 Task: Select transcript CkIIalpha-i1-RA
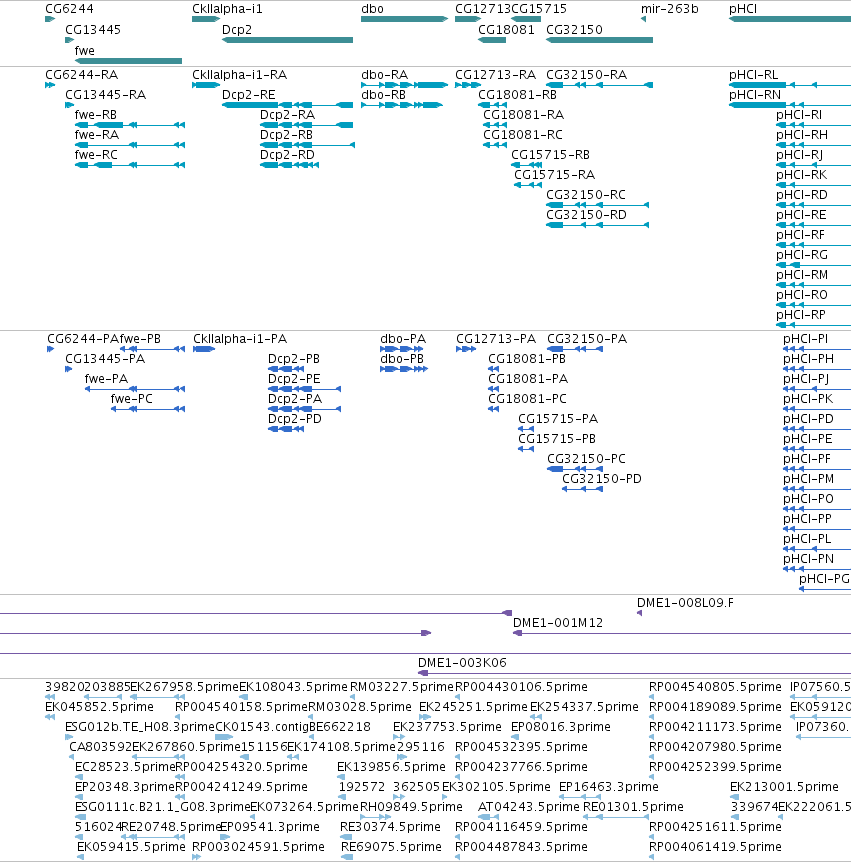(x=239, y=75)
